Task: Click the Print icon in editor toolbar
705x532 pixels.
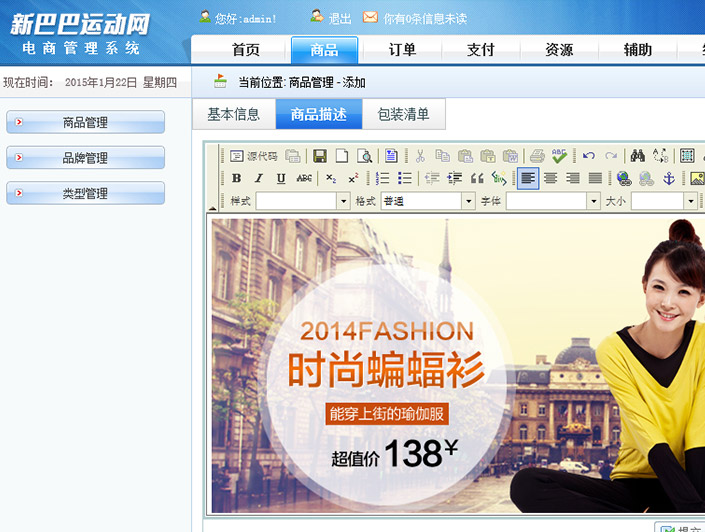Action: click(537, 156)
